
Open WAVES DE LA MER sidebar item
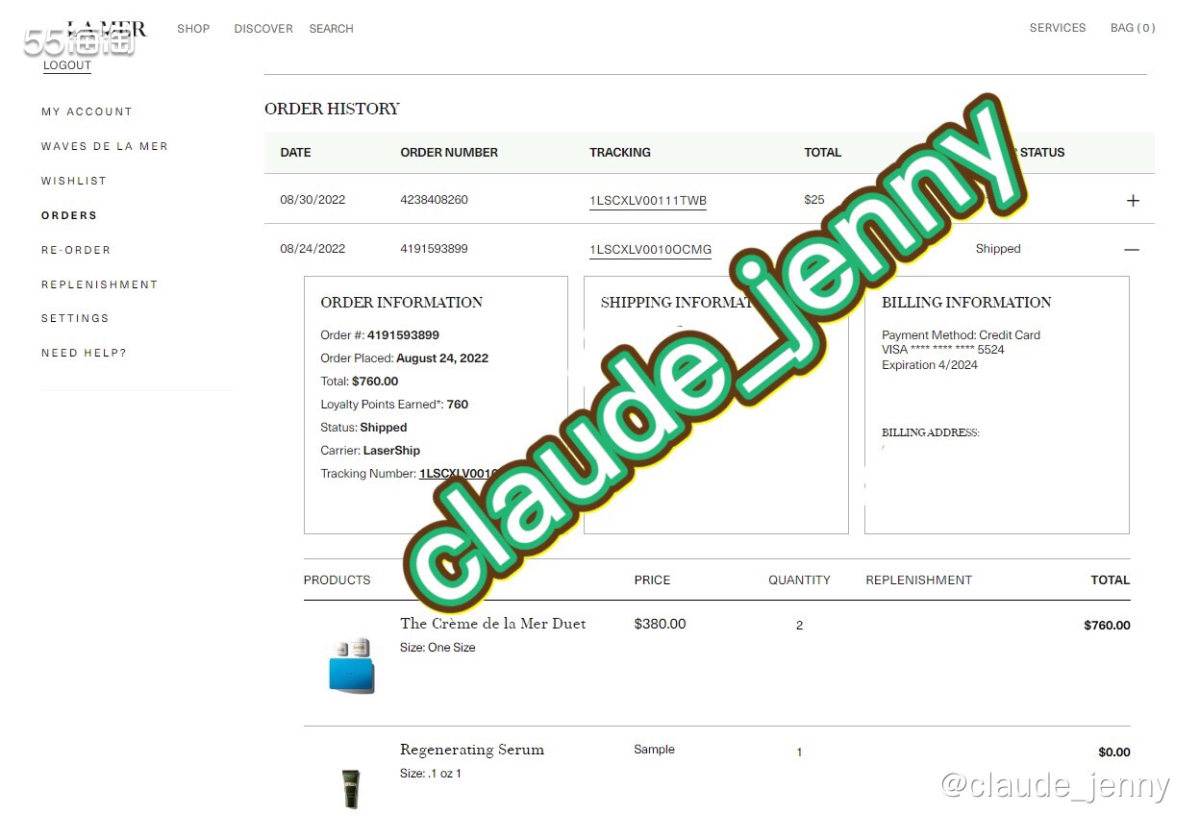[104, 146]
